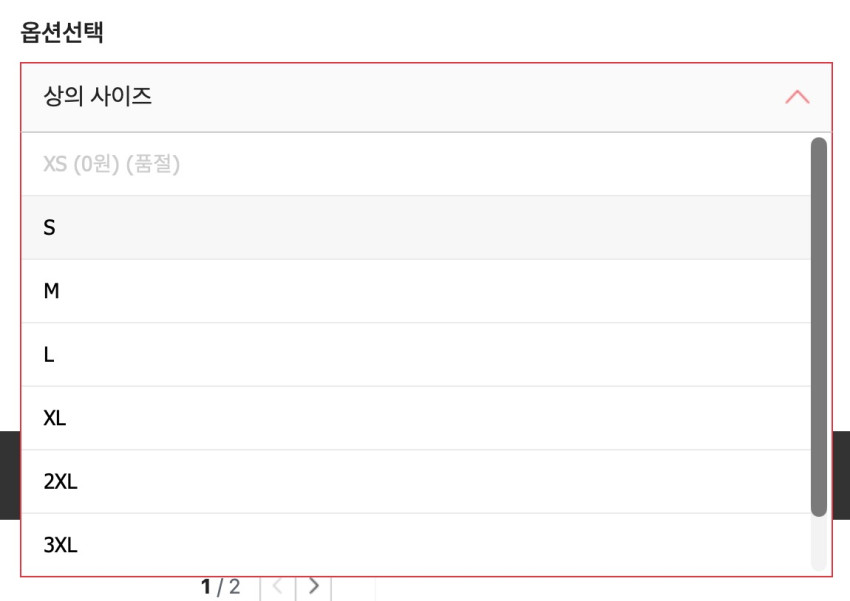Pick the 3XL size option
The width and height of the screenshot is (850, 601).
pyautogui.click(x=415, y=545)
